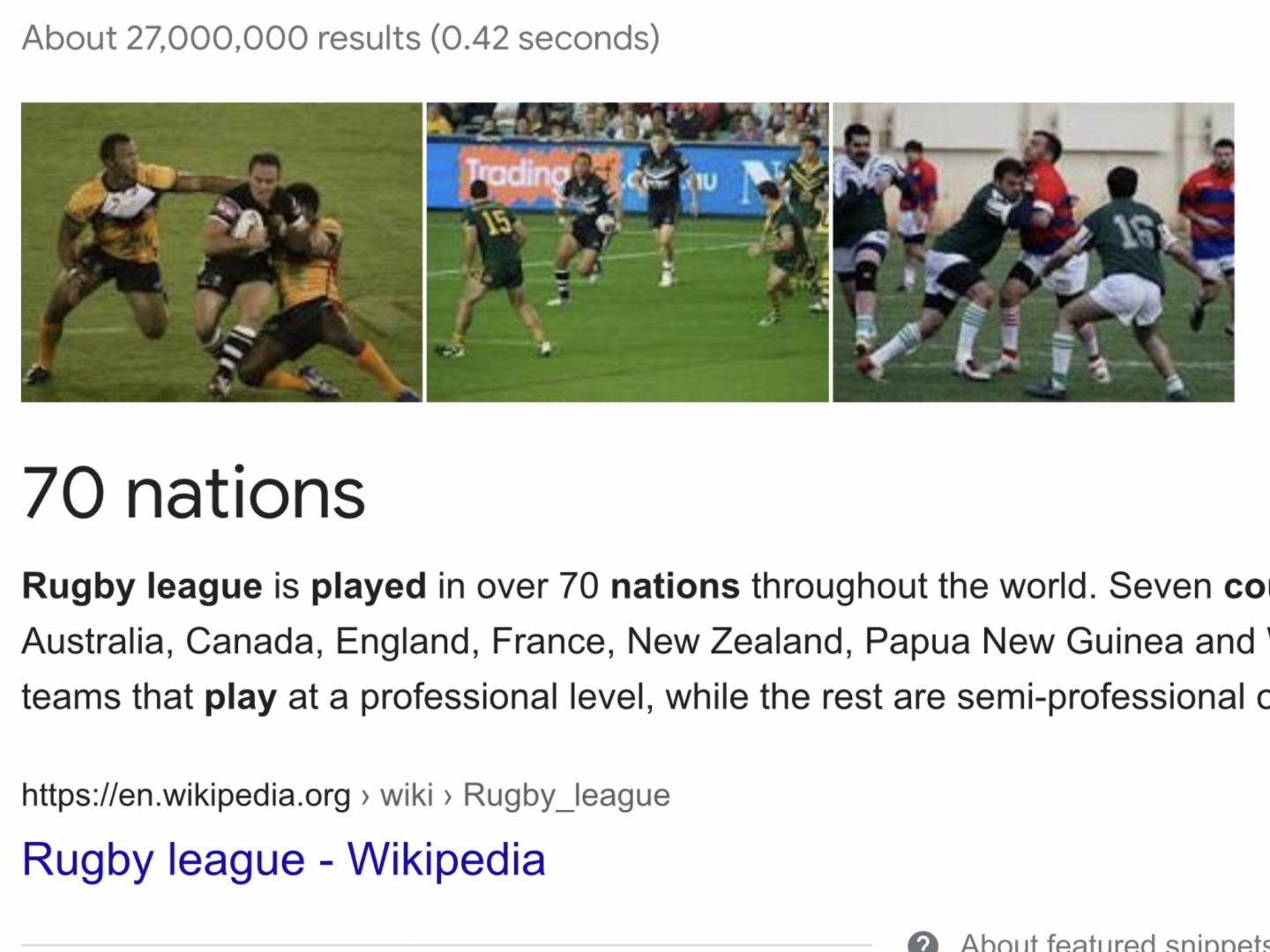Click the bold word "nations" in the snippet sentence

675,586
